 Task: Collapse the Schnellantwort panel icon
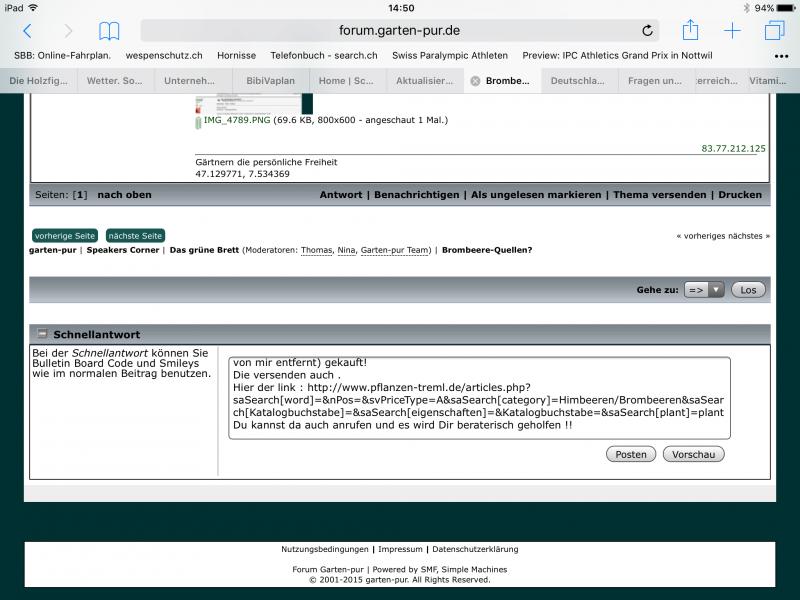click(x=42, y=334)
